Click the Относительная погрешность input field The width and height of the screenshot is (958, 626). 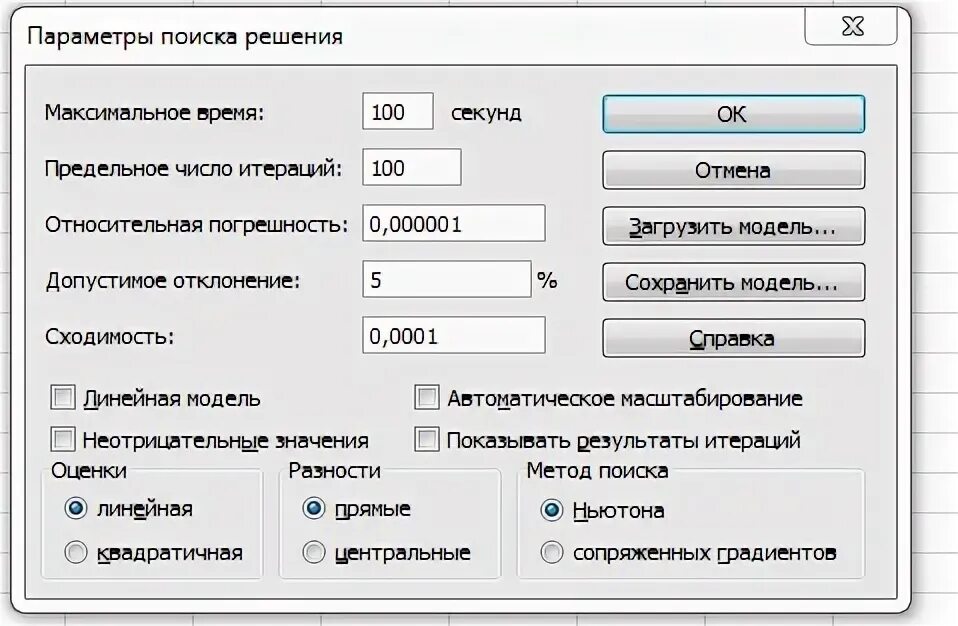click(x=454, y=224)
